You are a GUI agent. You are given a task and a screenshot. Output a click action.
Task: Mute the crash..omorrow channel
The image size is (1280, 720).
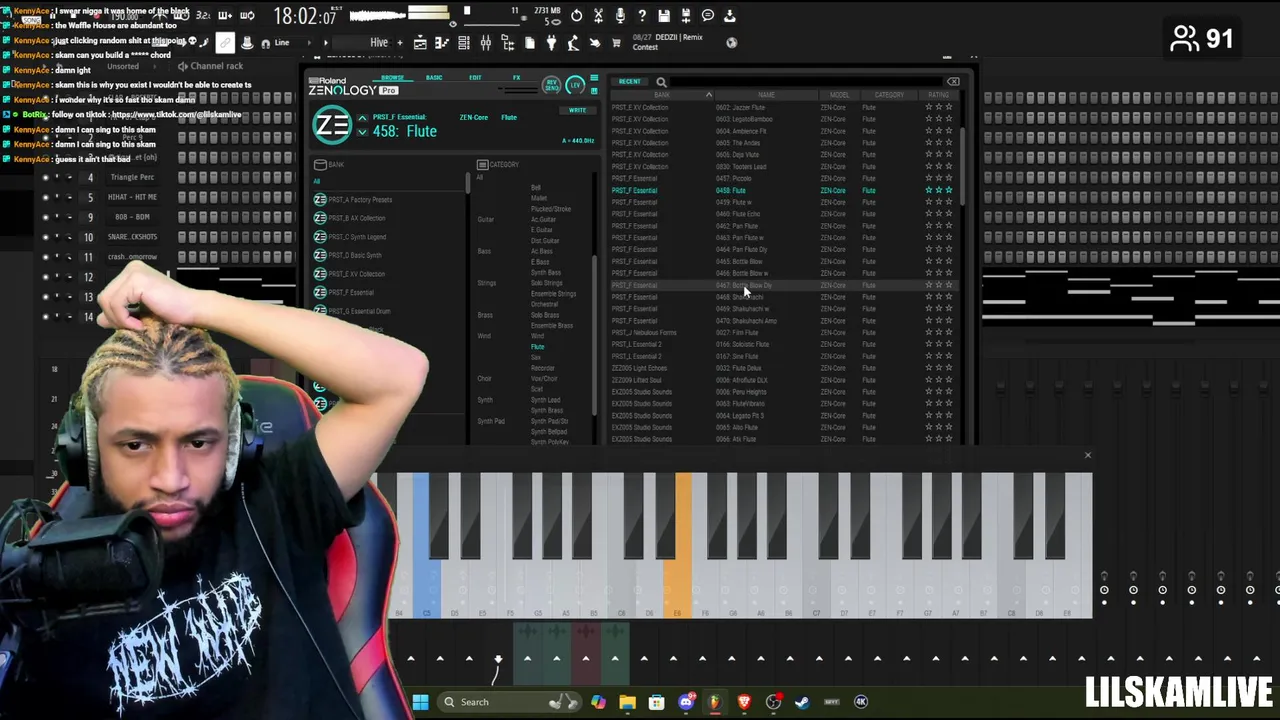[x=45, y=257]
